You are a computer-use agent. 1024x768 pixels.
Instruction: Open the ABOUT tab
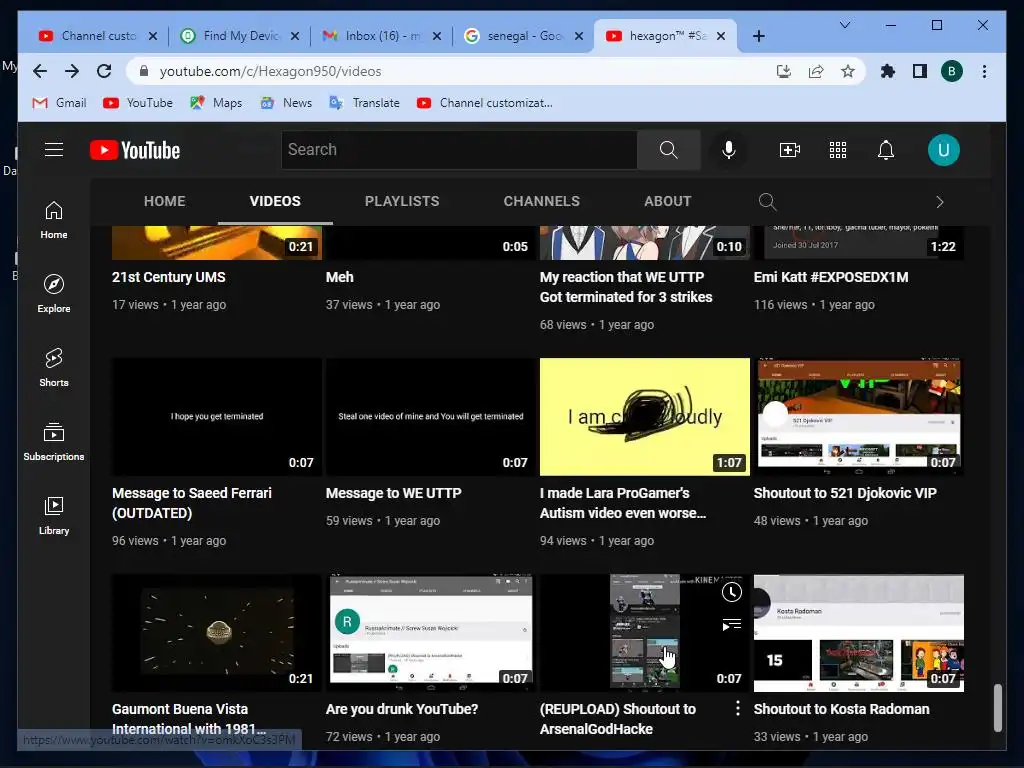click(667, 201)
